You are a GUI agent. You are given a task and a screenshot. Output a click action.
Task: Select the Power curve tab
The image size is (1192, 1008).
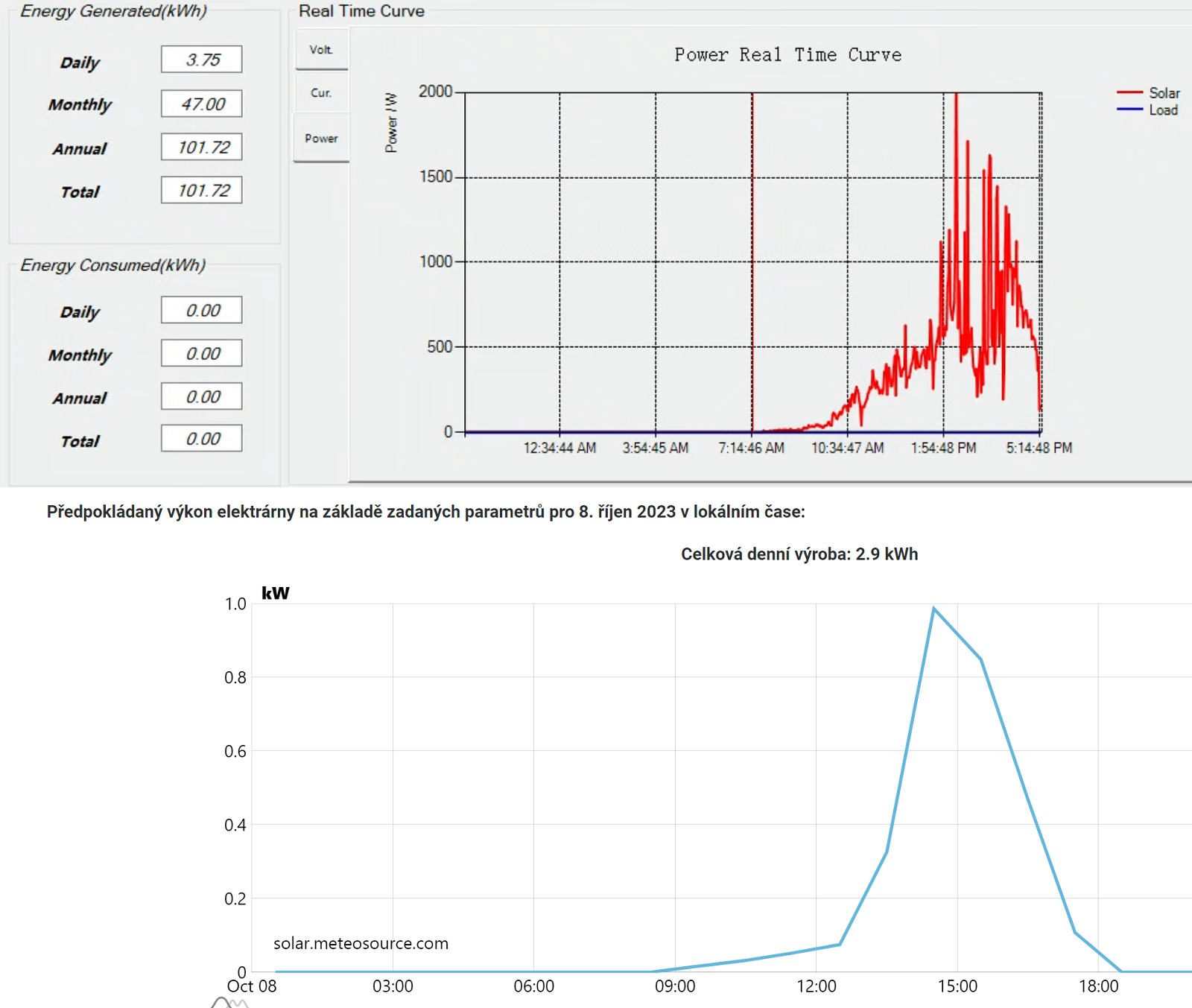321,138
